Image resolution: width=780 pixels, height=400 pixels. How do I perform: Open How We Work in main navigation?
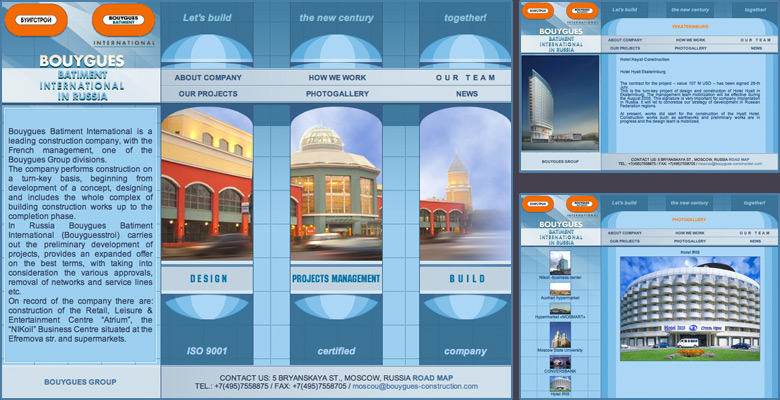click(337, 77)
